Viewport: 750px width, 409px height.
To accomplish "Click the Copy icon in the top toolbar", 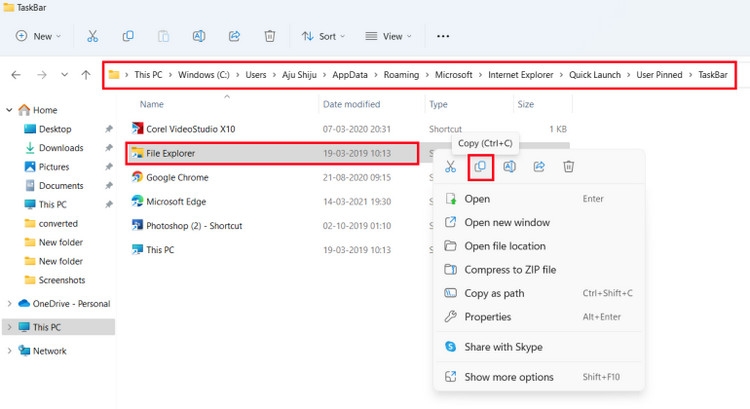I will pyautogui.click(x=128, y=36).
